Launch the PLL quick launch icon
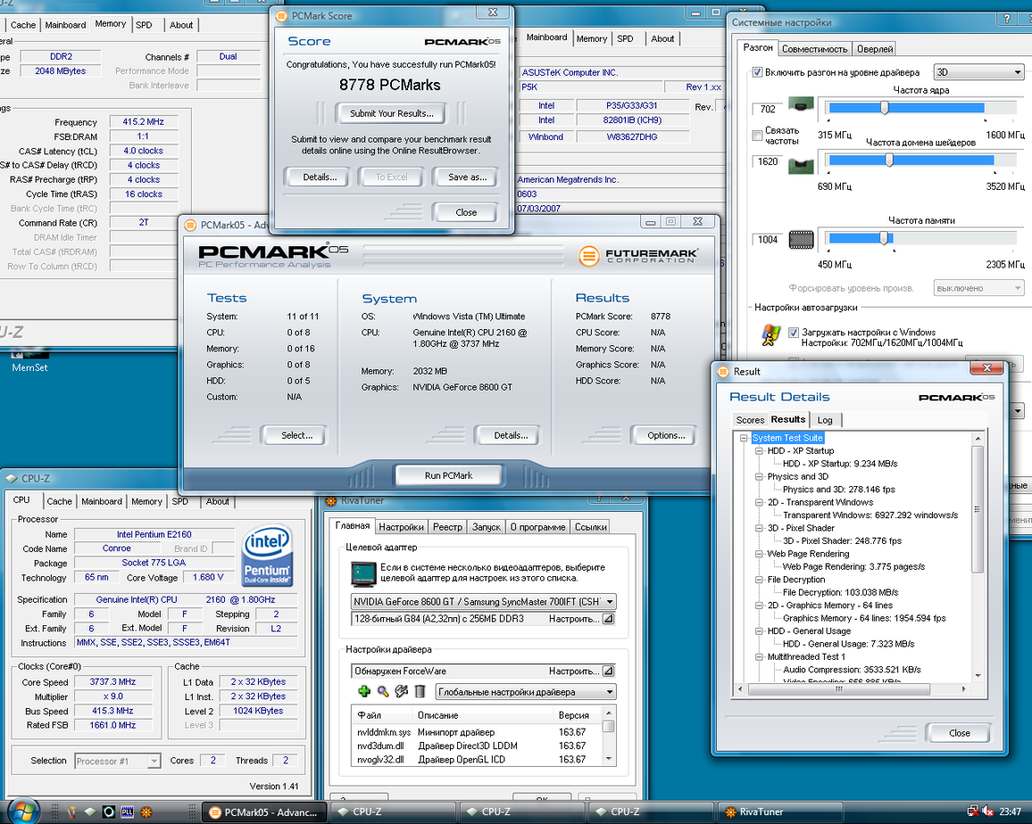 click(x=127, y=812)
